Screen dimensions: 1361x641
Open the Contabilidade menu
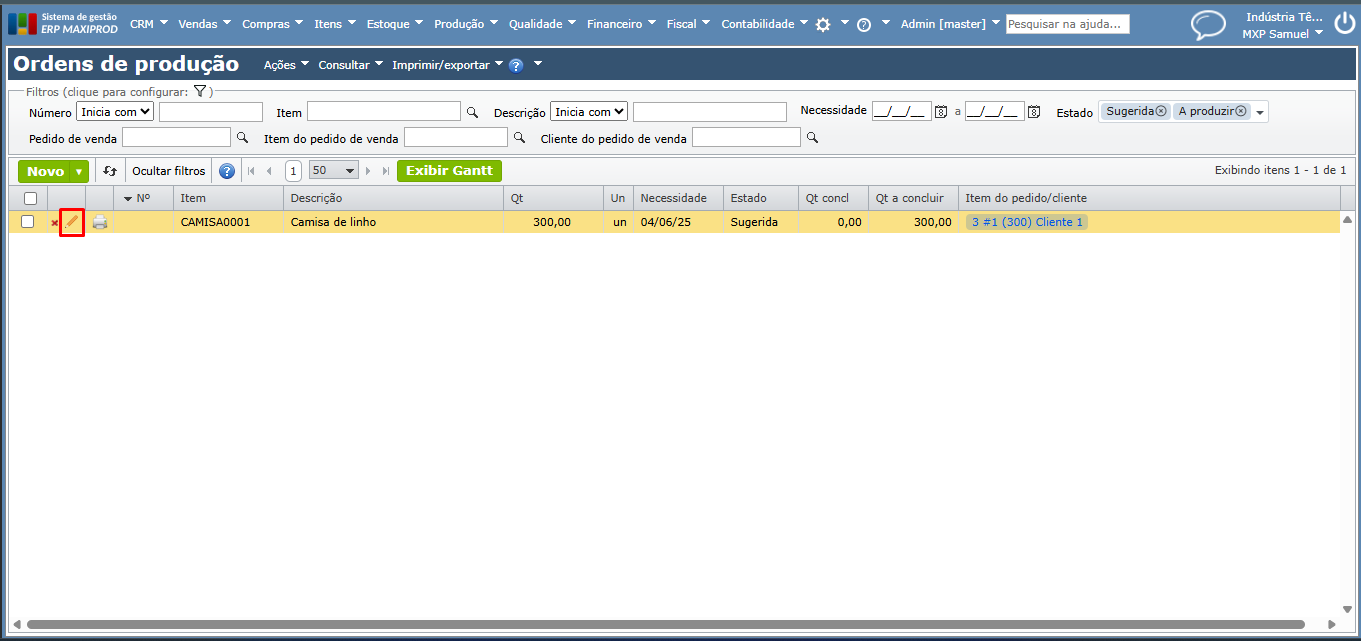pyautogui.click(x=764, y=24)
